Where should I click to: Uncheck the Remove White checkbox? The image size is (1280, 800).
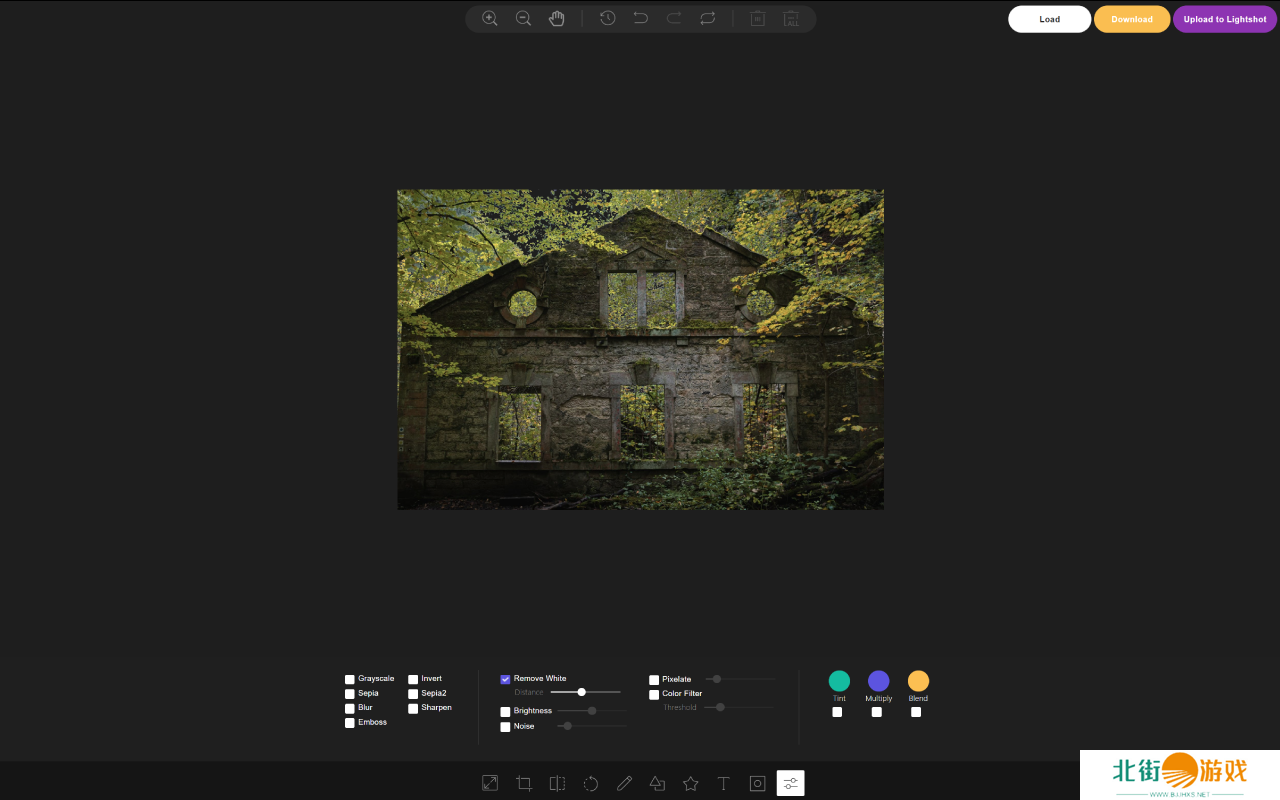coord(505,679)
